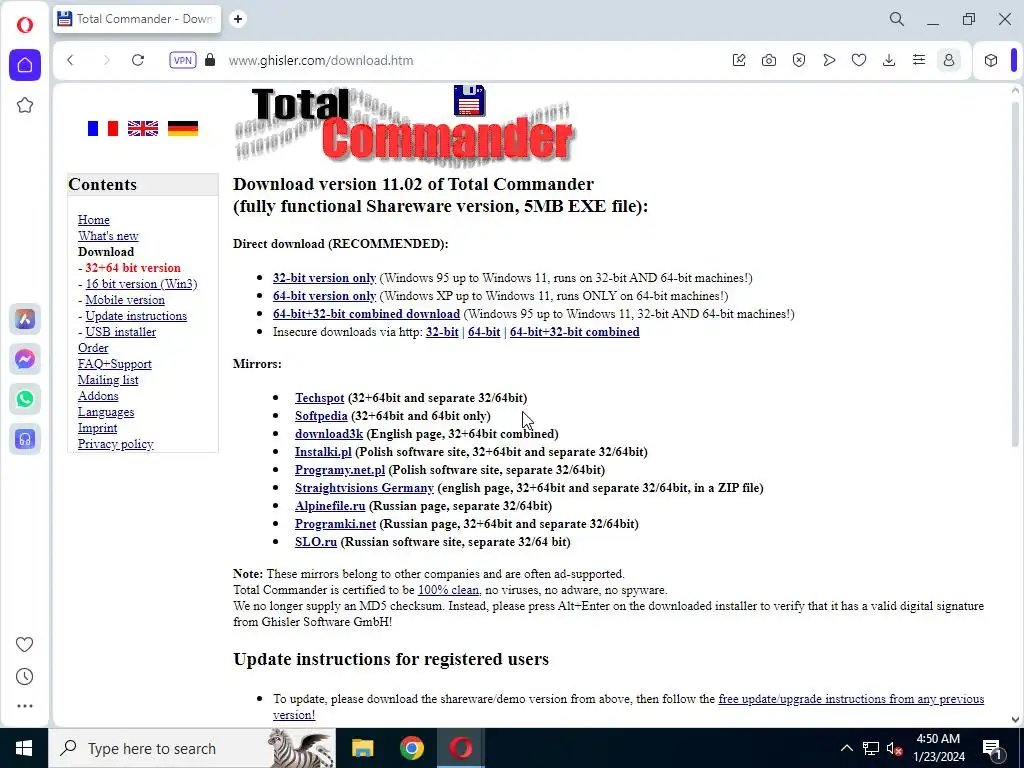Open Easy Setup sliders icon
The image size is (1024, 768).
[x=919, y=60]
